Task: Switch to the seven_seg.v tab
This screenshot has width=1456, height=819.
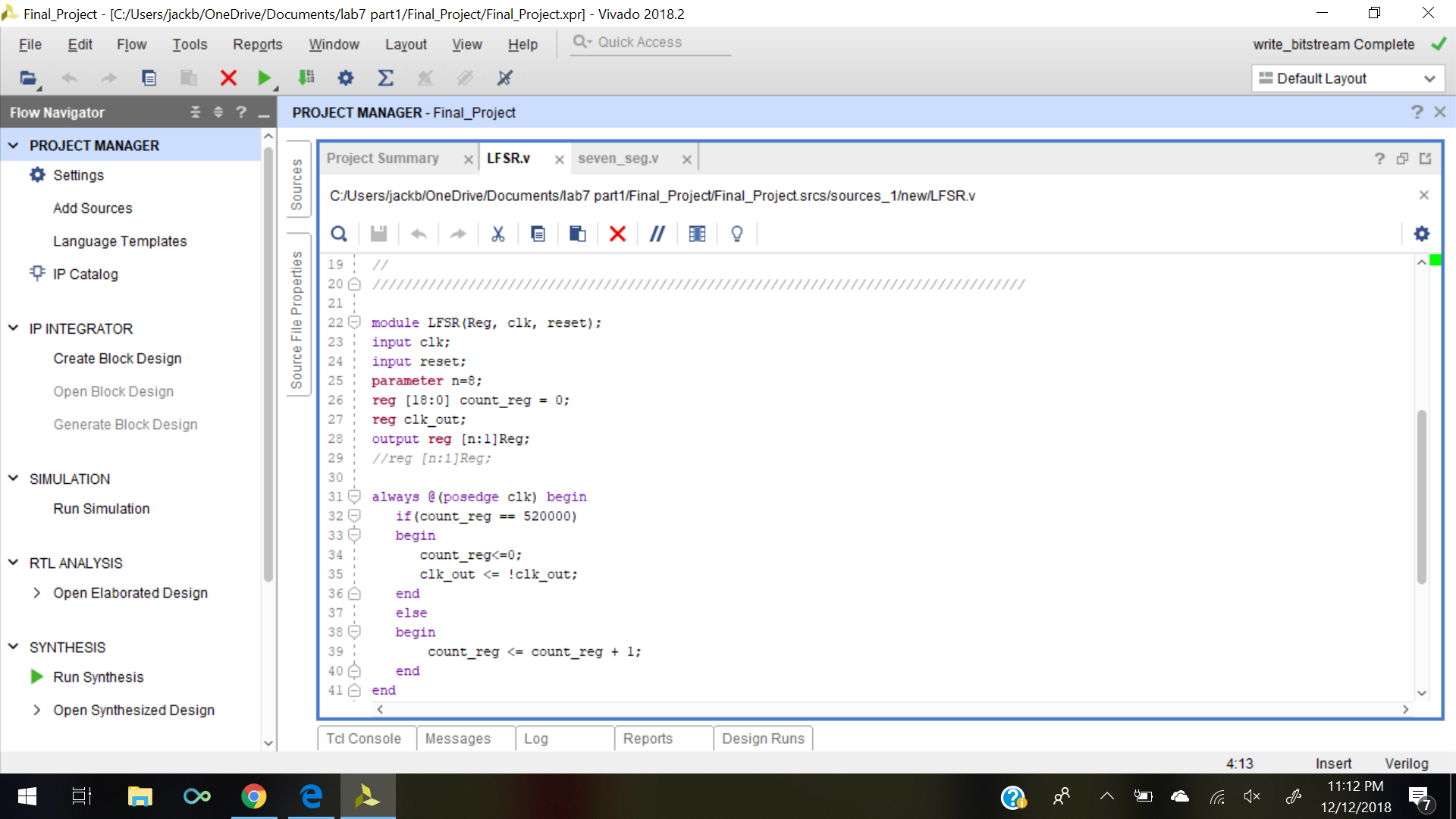Action: pyautogui.click(x=618, y=158)
